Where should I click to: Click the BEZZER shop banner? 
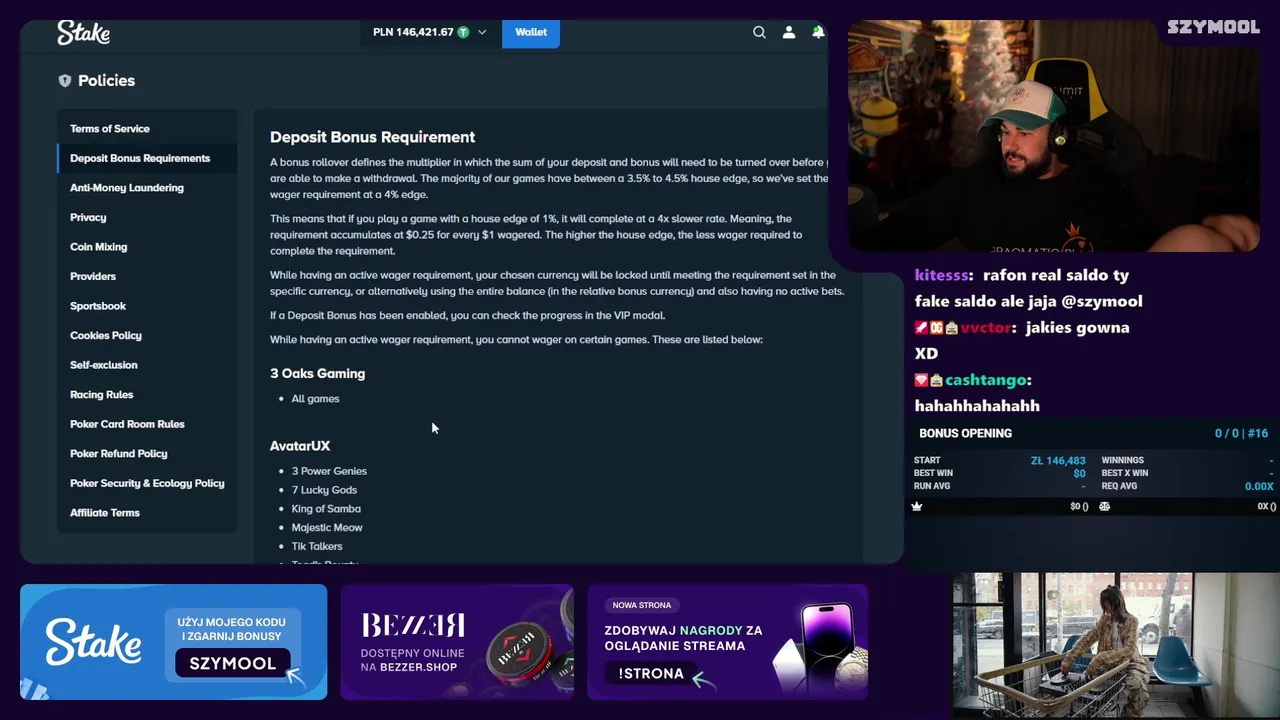click(x=457, y=642)
